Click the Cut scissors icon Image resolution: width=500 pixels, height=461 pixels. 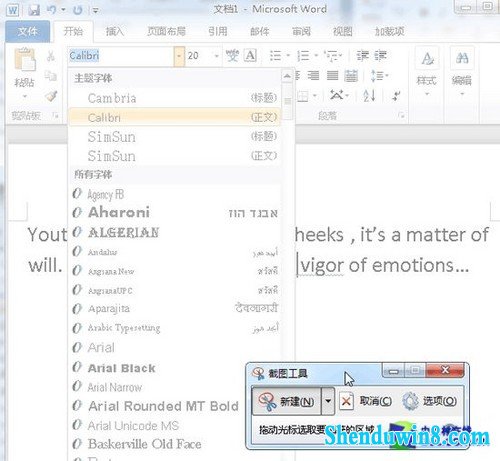(51, 56)
